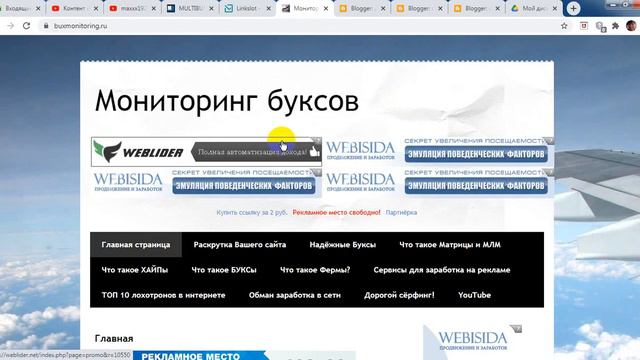Image resolution: width=640 pixels, height=360 pixels.
Task: Switch to the Linkslot tab
Action: pyautogui.click(x=246, y=8)
